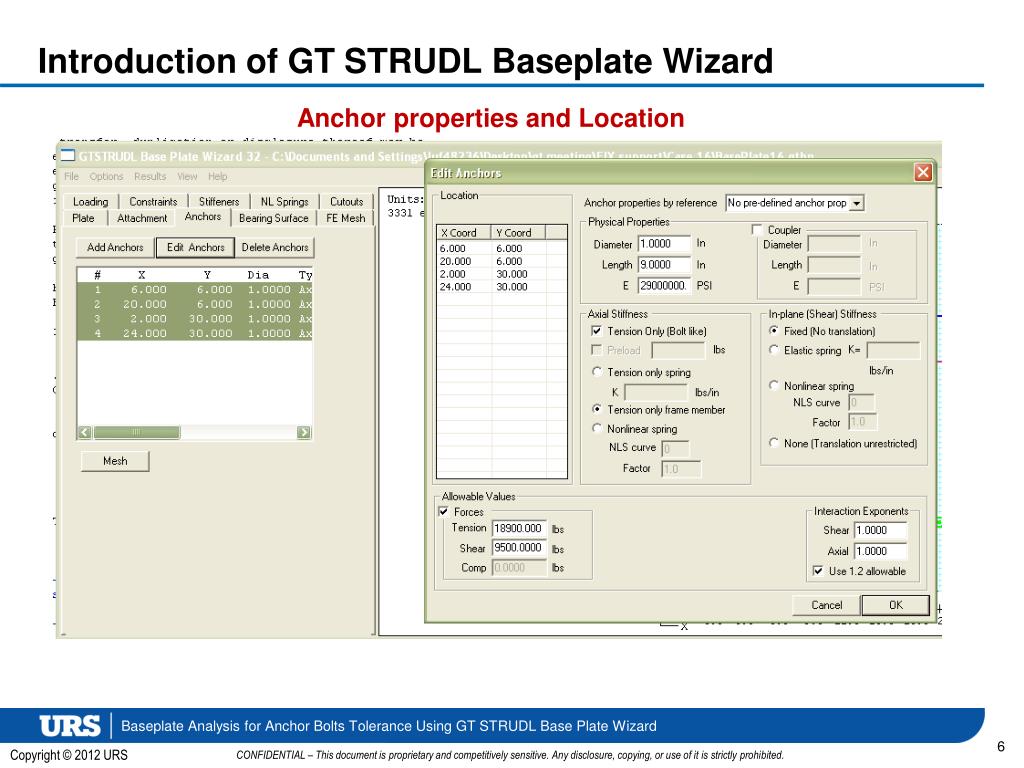
Task: Click the Shear allowable force input field
Action: [519, 548]
